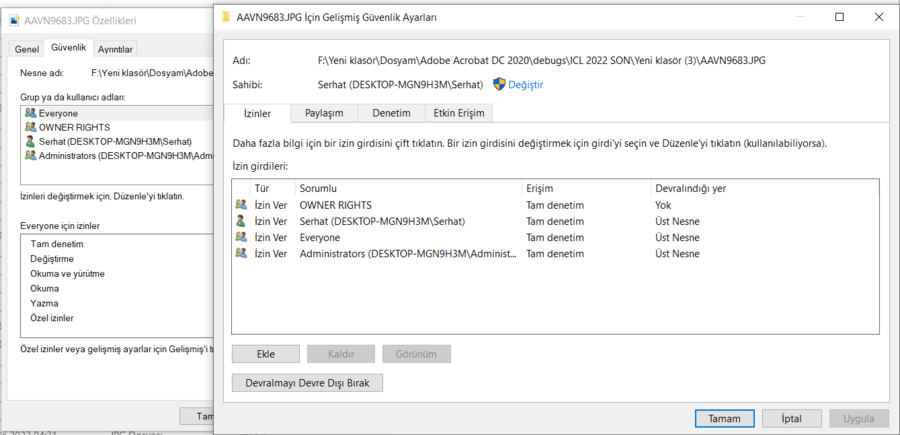The height and width of the screenshot is (435, 900).
Task: Click the folder icon in Advanced Security title bar
Action: (226, 17)
